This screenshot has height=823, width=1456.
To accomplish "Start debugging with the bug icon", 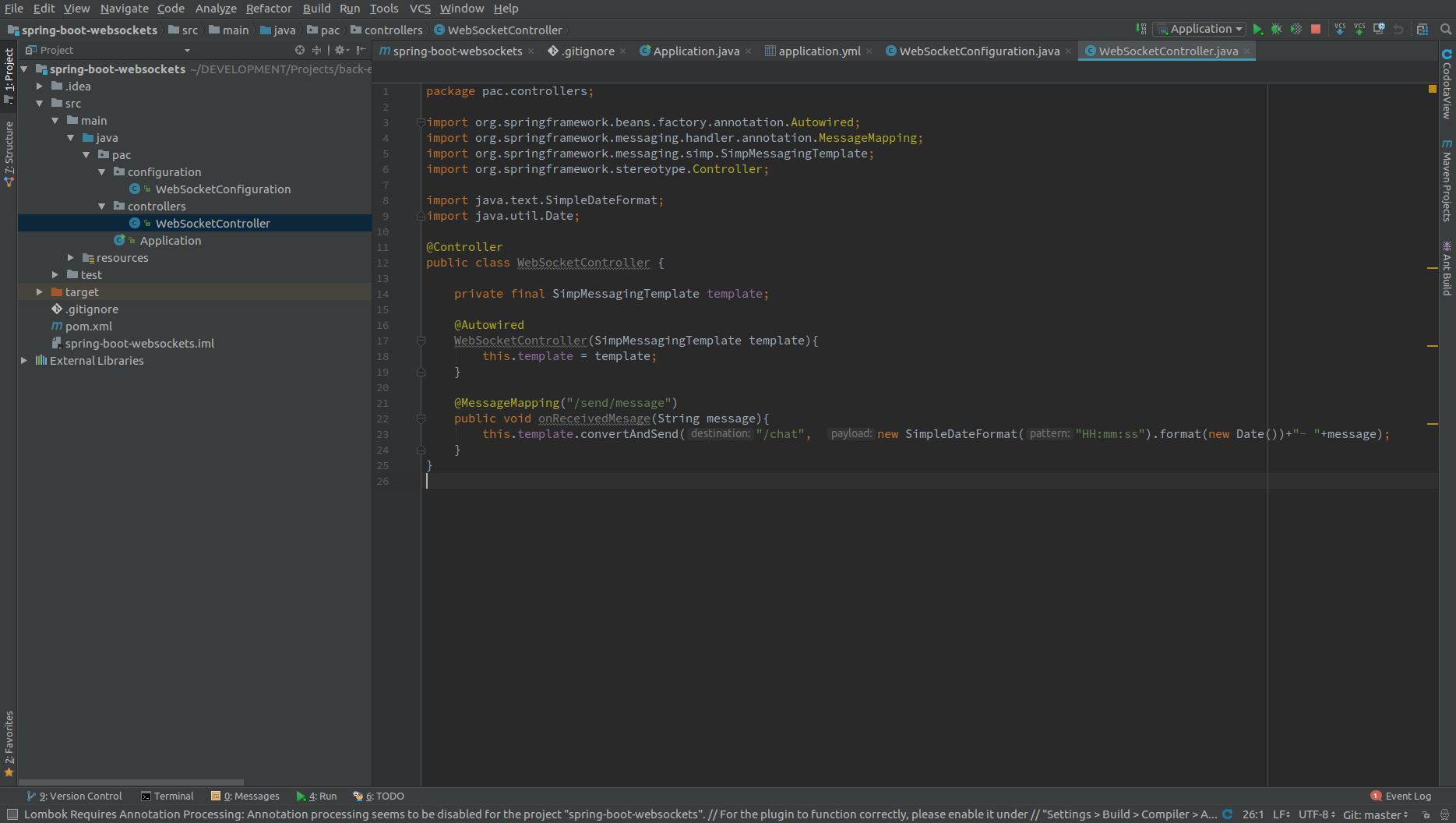I will (1276, 30).
